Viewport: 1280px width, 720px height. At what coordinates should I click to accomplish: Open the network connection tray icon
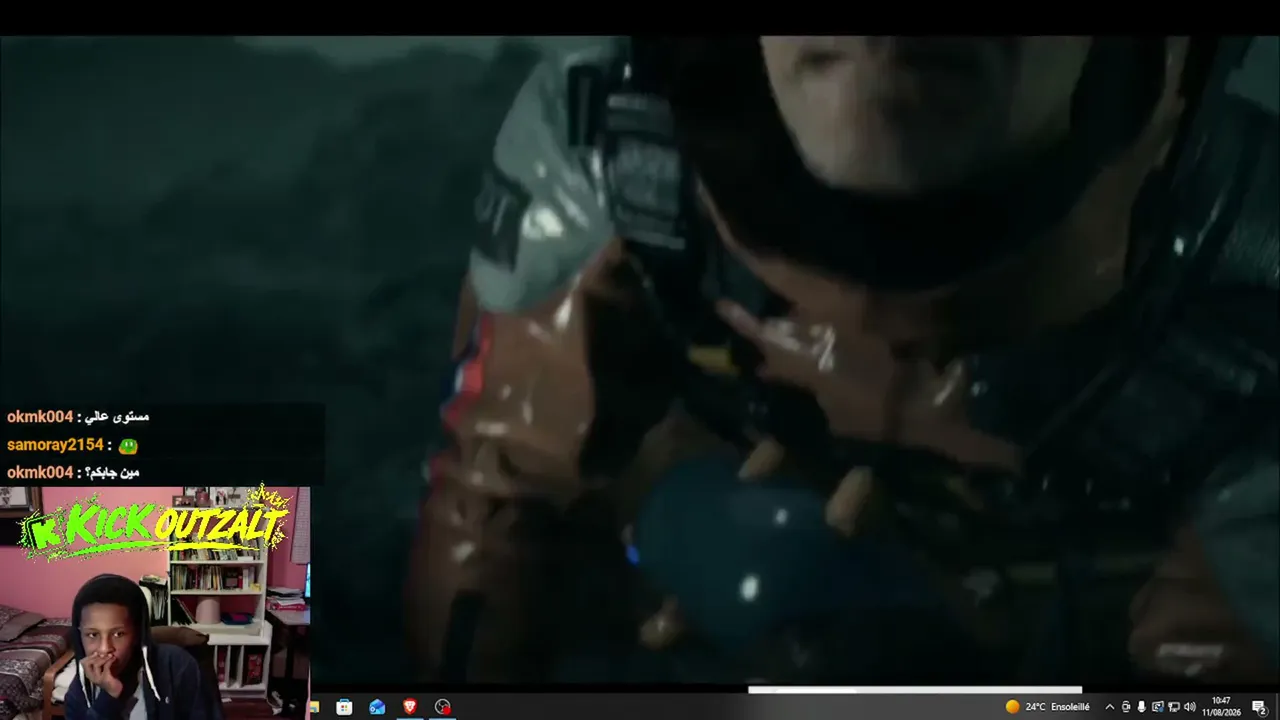[1174, 707]
